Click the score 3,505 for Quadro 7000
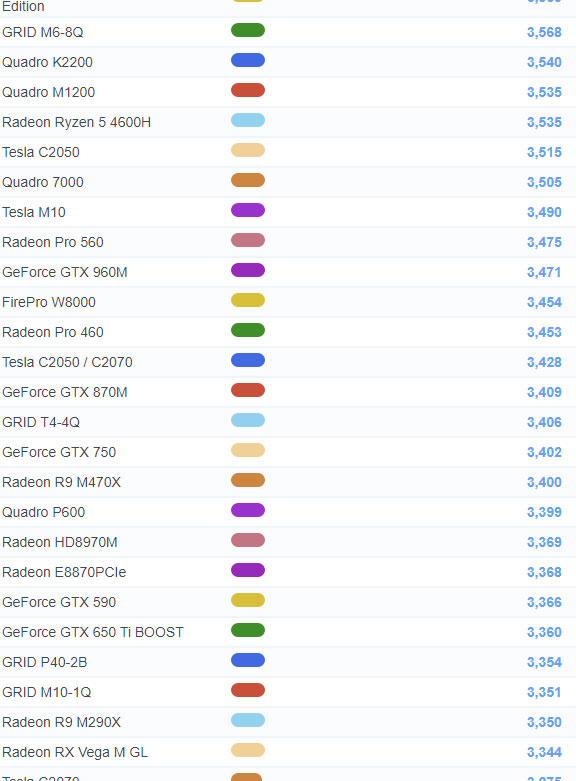 pos(544,182)
